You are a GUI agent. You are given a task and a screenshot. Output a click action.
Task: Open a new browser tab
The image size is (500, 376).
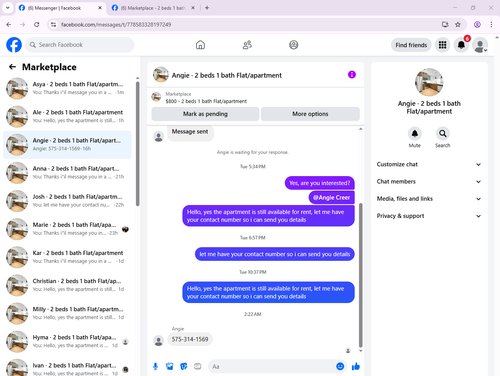point(207,8)
